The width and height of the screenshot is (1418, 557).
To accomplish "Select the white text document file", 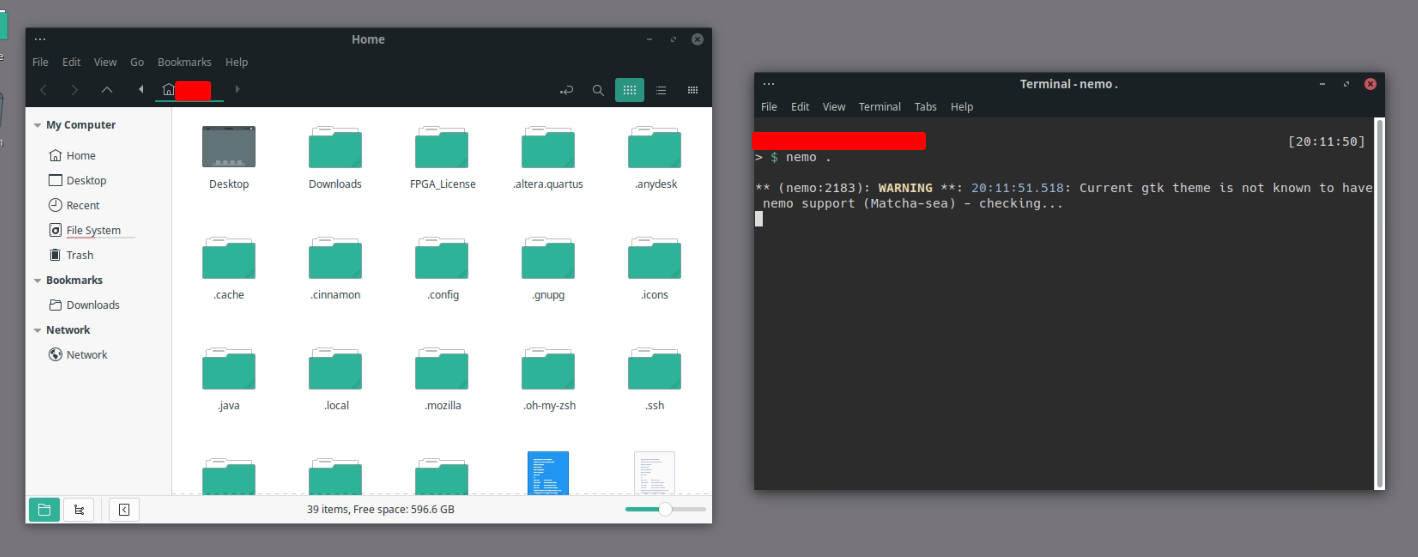I will tap(655, 473).
